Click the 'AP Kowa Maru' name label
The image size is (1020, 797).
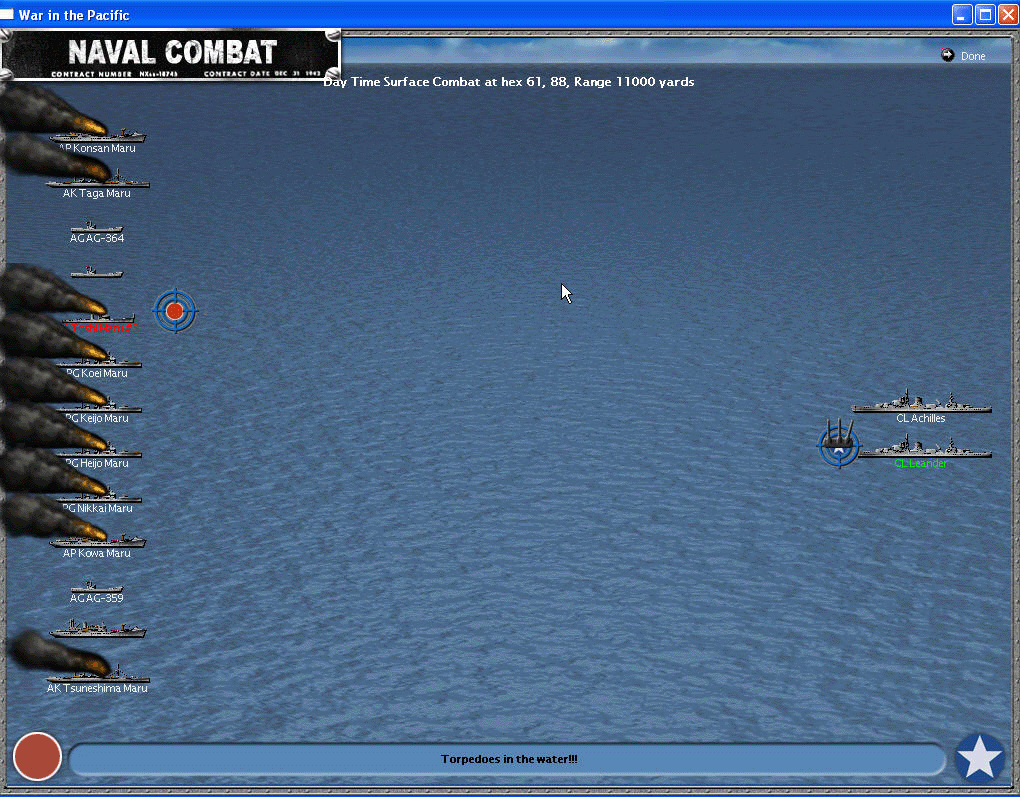pyautogui.click(x=96, y=553)
